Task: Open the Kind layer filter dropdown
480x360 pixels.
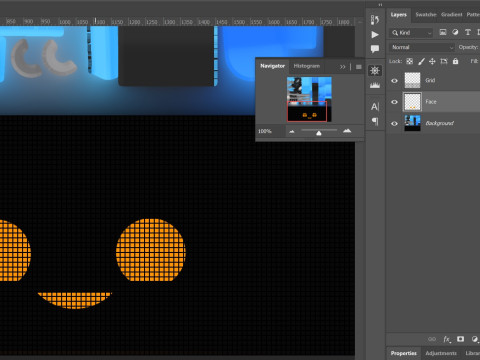Action: [x=411, y=33]
